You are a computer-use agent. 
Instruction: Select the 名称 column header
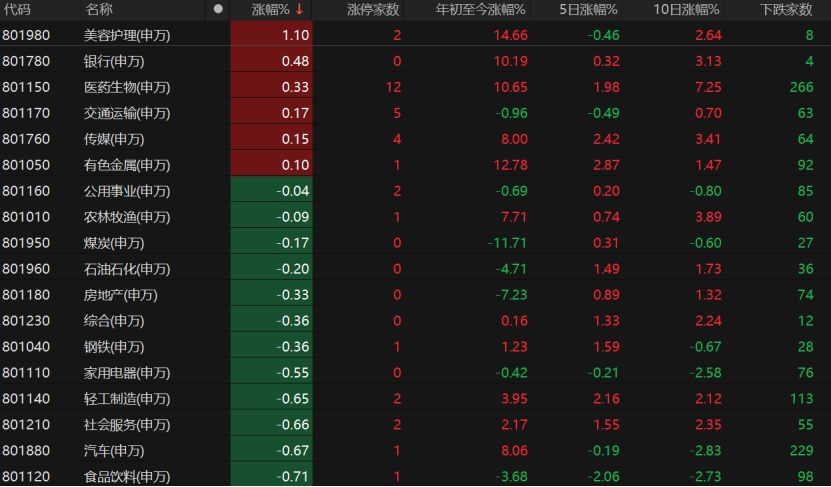[99, 10]
